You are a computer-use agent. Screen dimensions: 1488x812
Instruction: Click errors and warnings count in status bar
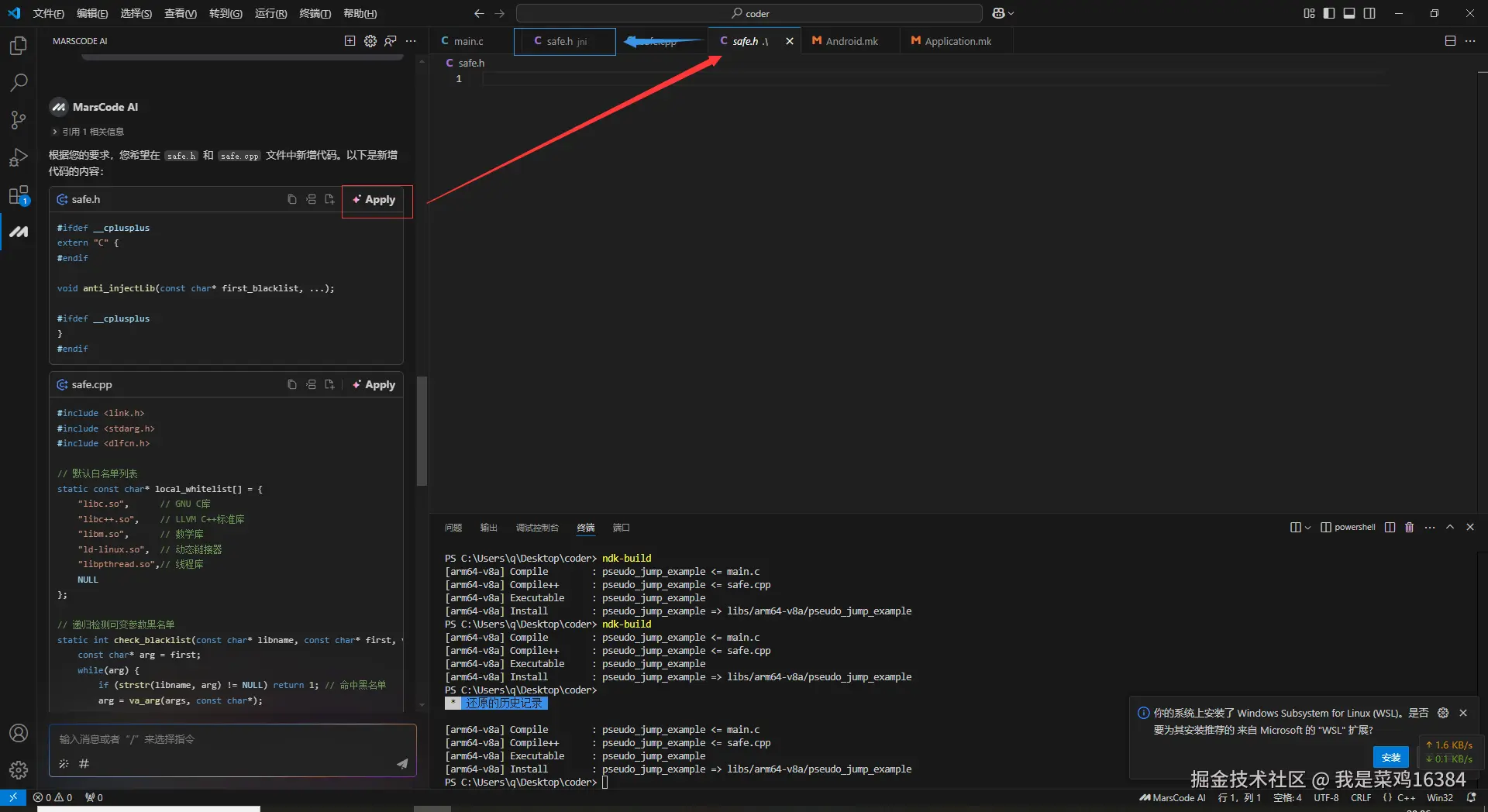tap(53, 797)
